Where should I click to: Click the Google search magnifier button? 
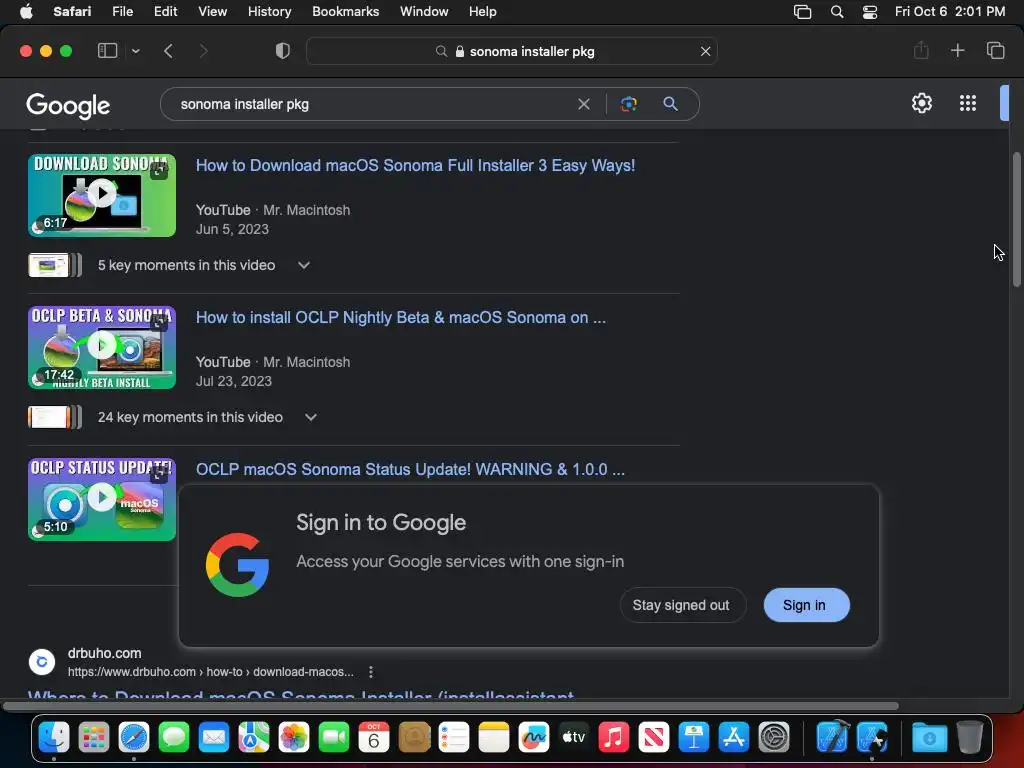670,103
